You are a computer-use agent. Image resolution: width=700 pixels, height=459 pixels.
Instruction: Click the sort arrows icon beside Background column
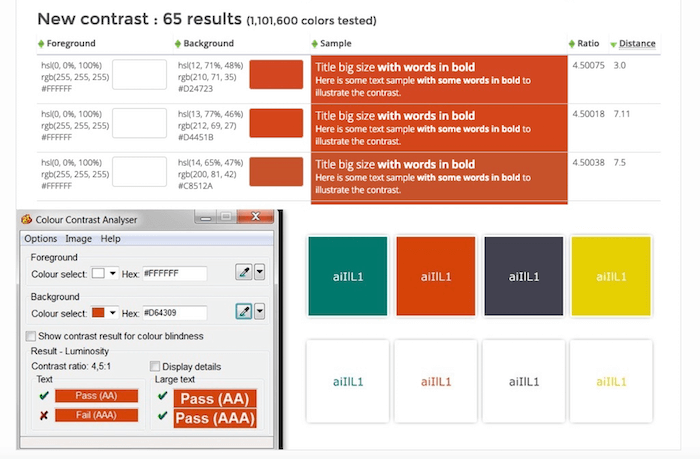pyautogui.click(x=178, y=44)
